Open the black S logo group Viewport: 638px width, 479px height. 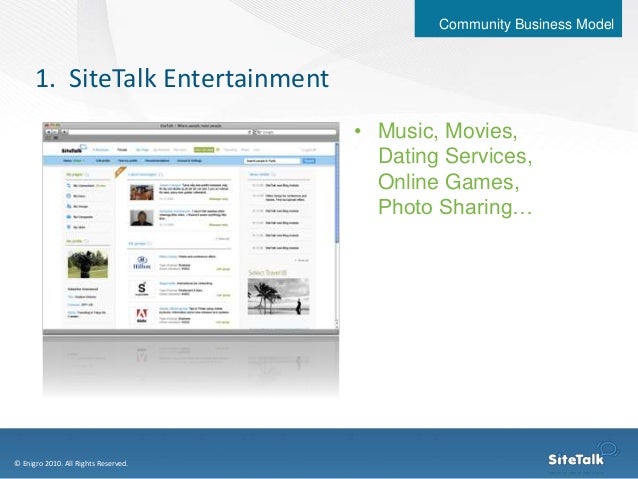tap(142, 289)
